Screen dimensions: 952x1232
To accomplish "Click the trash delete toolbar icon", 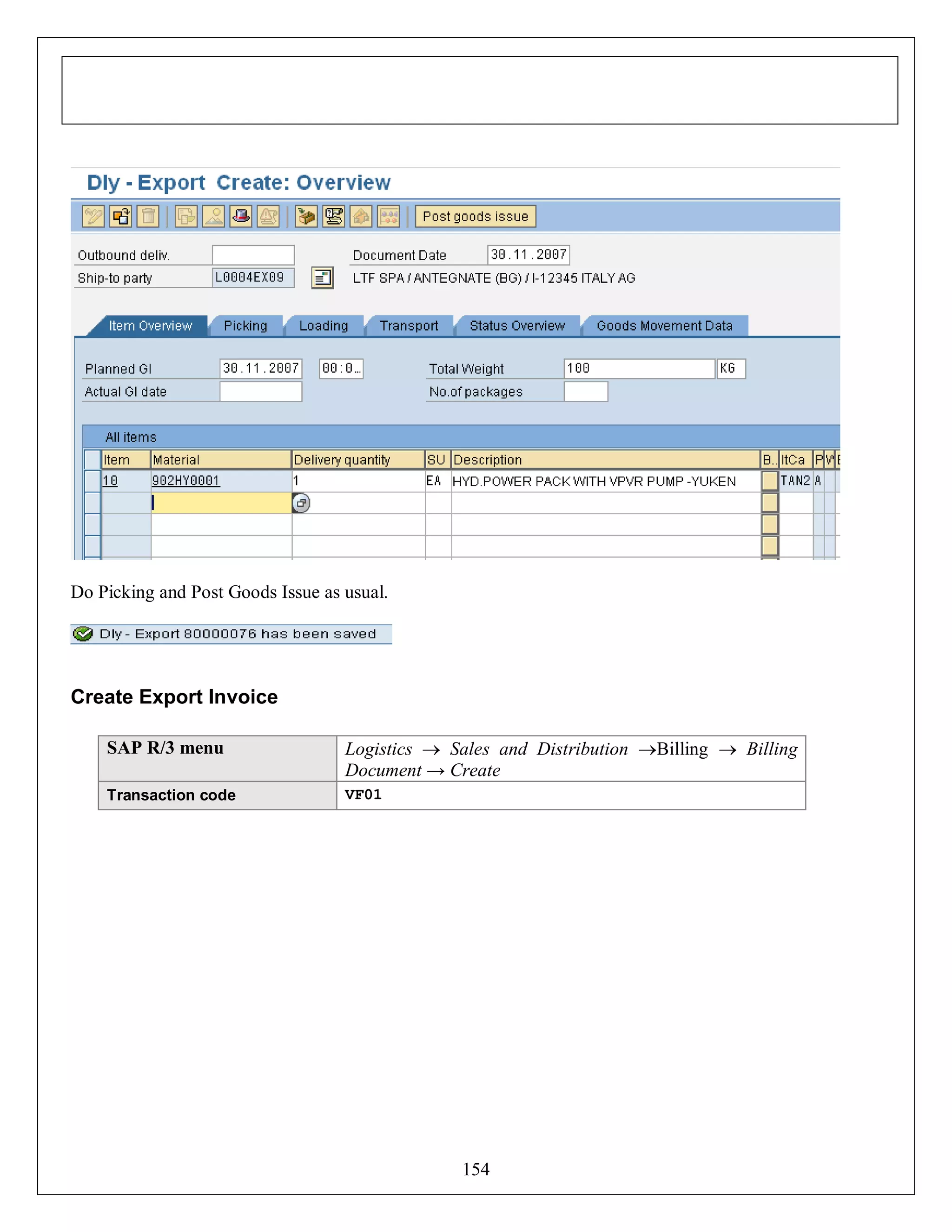I will [148, 217].
